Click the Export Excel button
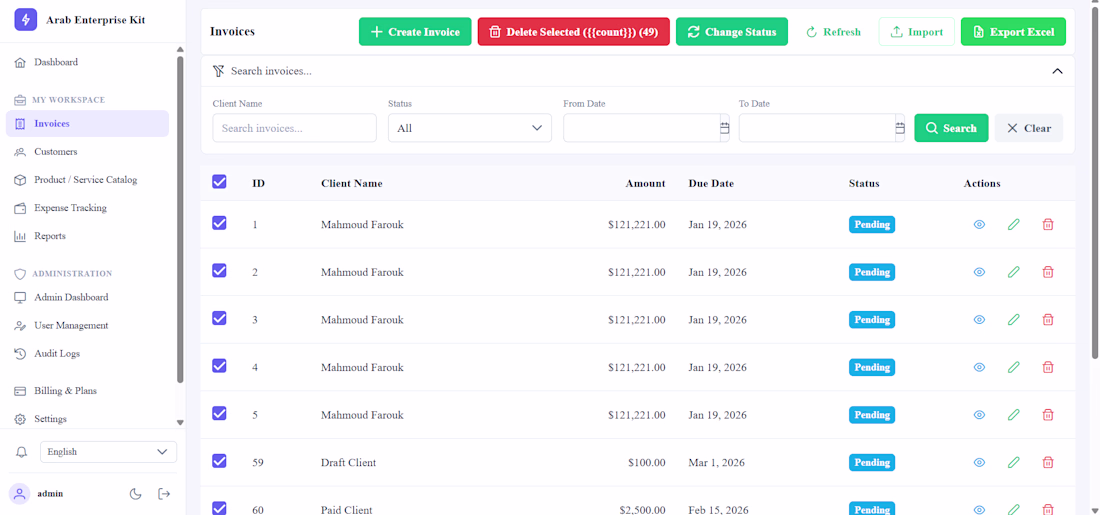 pyautogui.click(x=1013, y=32)
